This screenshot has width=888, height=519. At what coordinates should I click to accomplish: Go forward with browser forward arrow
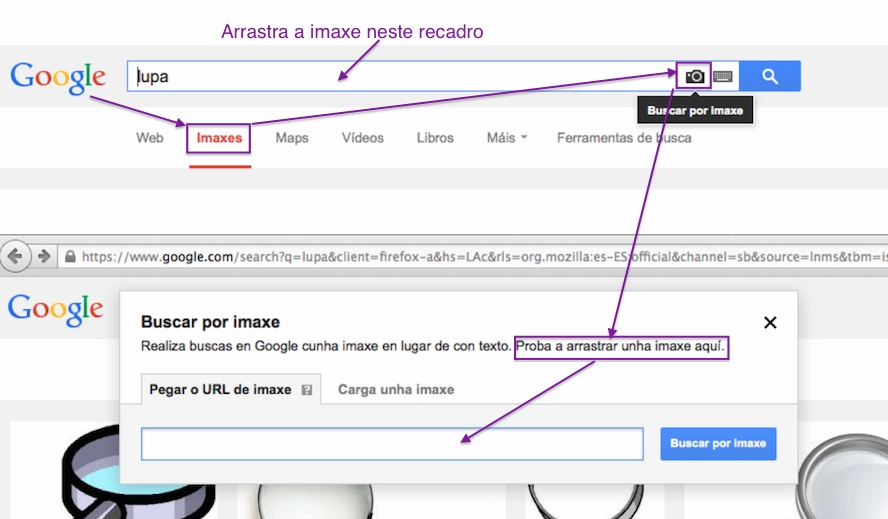[x=44, y=256]
